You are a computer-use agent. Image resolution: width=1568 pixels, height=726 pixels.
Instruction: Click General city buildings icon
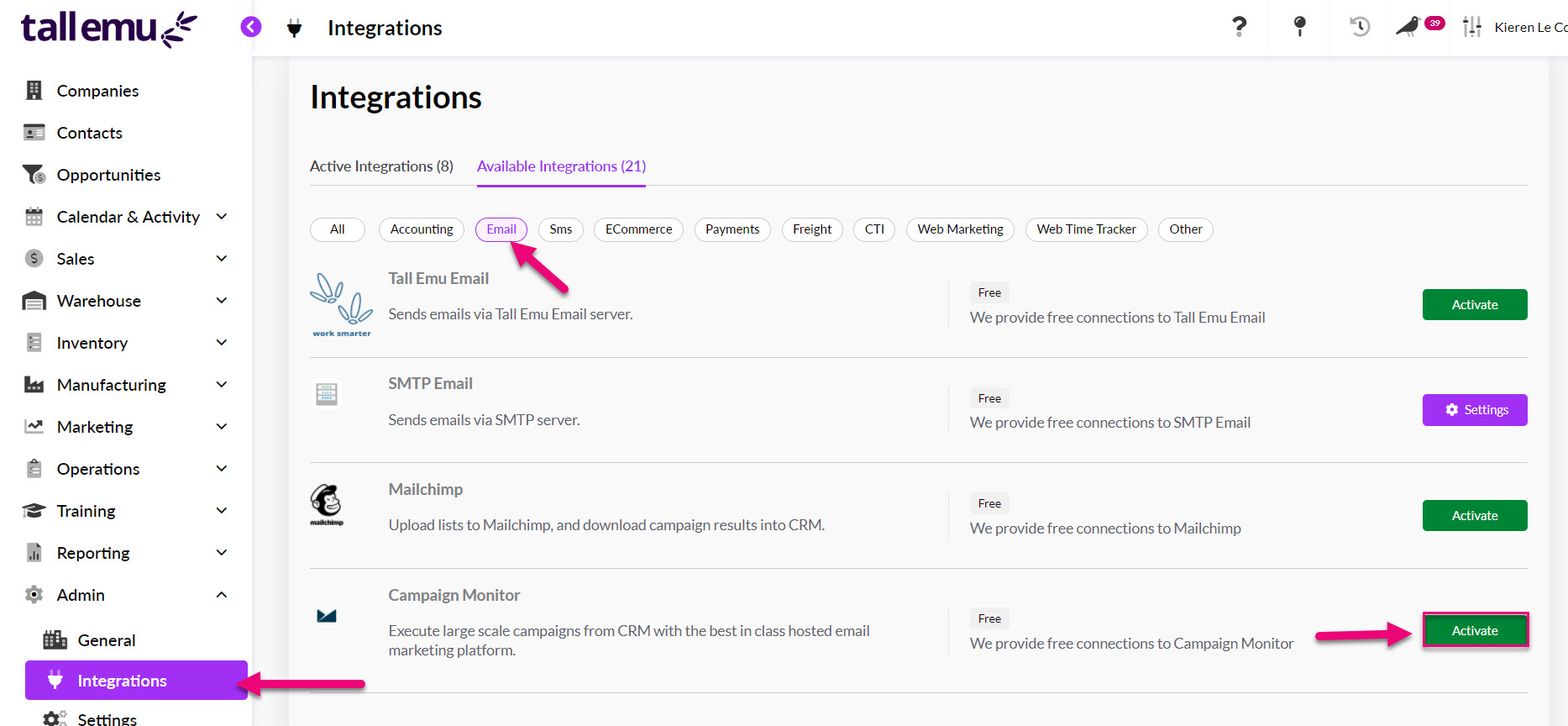(55, 639)
